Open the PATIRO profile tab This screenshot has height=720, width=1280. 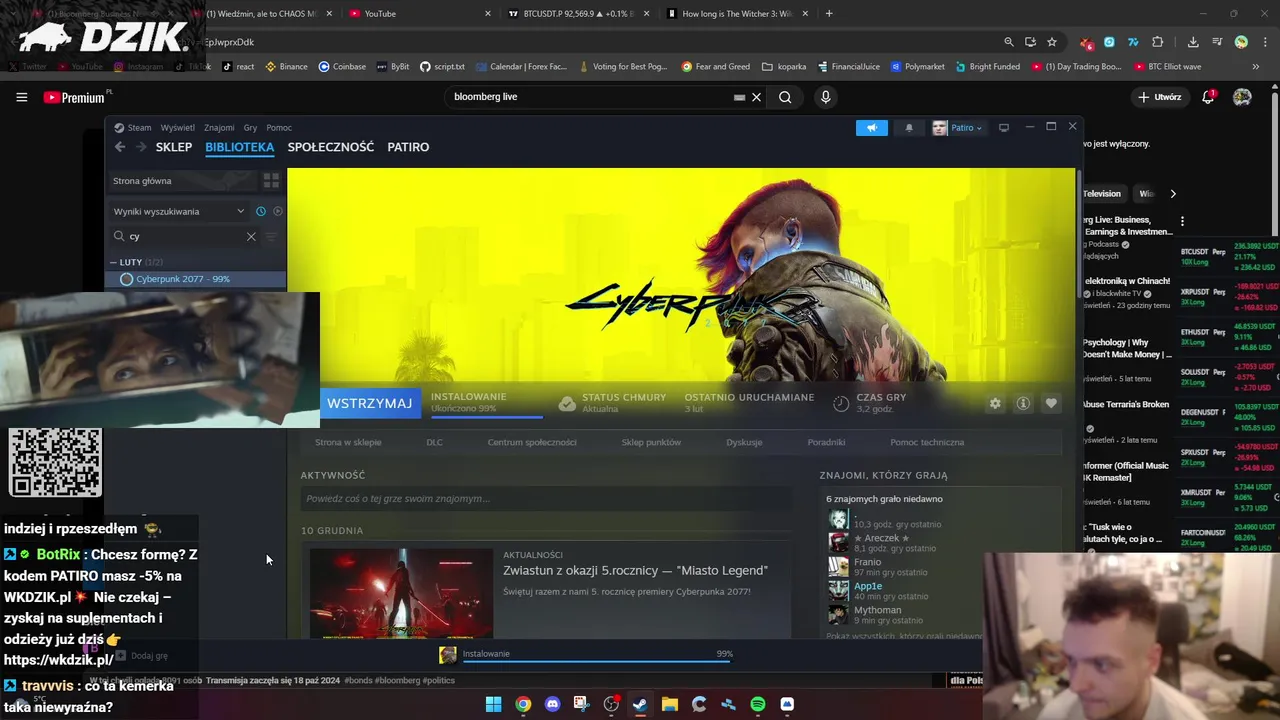coord(408,147)
